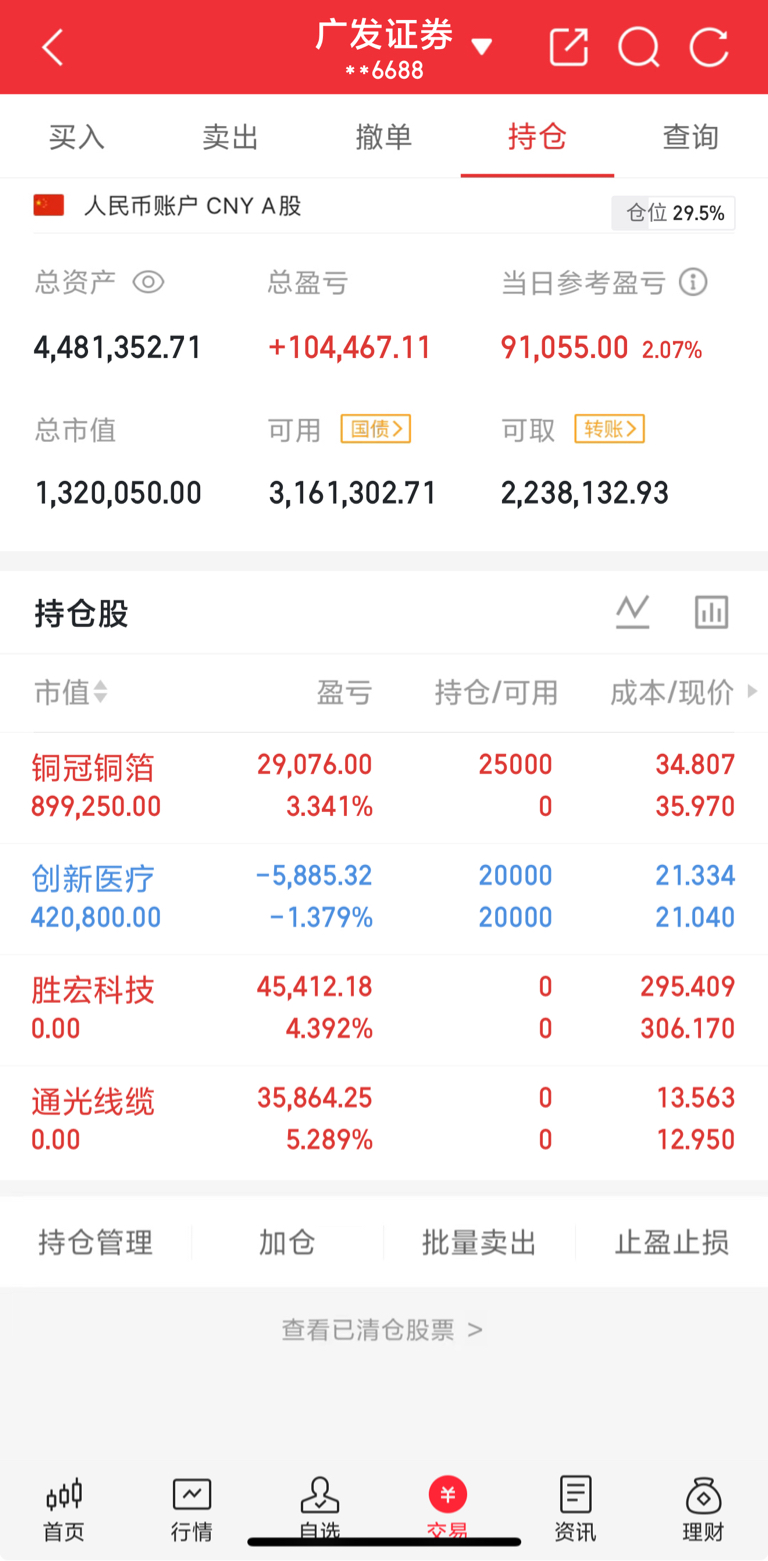Go back with the left arrow icon
Screen dimensions: 768x1561
click(x=52, y=47)
